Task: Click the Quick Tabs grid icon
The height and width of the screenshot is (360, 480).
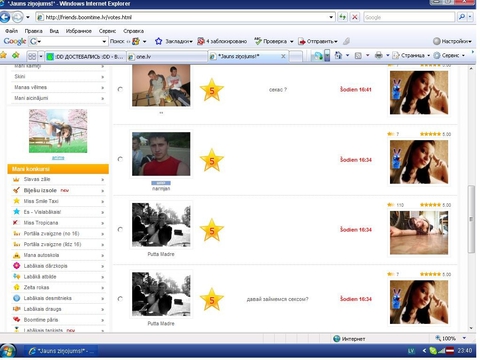Action: pos(32,56)
